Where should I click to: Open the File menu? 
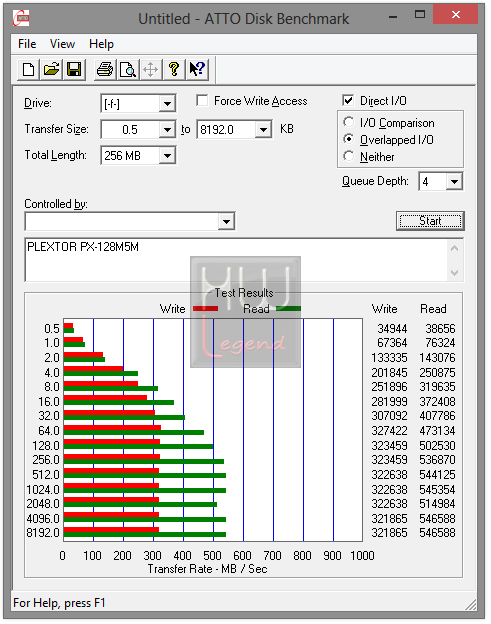[27, 44]
